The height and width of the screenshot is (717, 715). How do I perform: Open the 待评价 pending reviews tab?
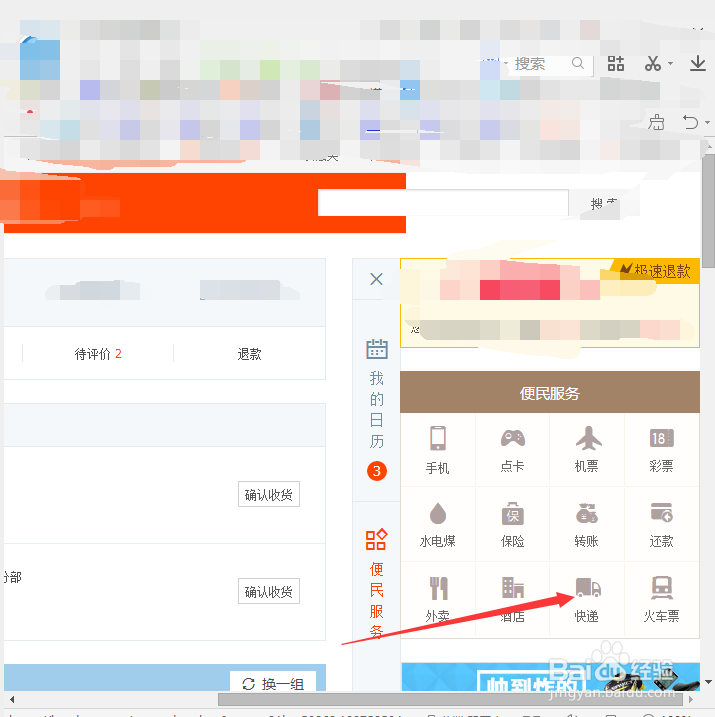click(98, 354)
